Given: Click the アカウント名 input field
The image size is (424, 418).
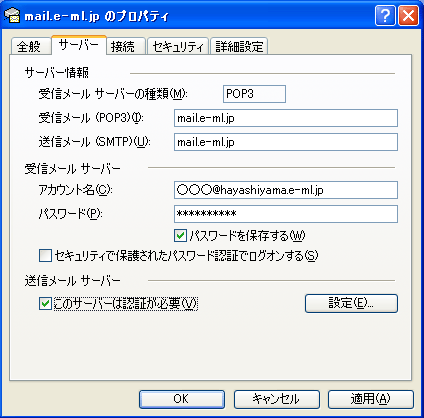Looking at the screenshot, I should tap(286, 190).
